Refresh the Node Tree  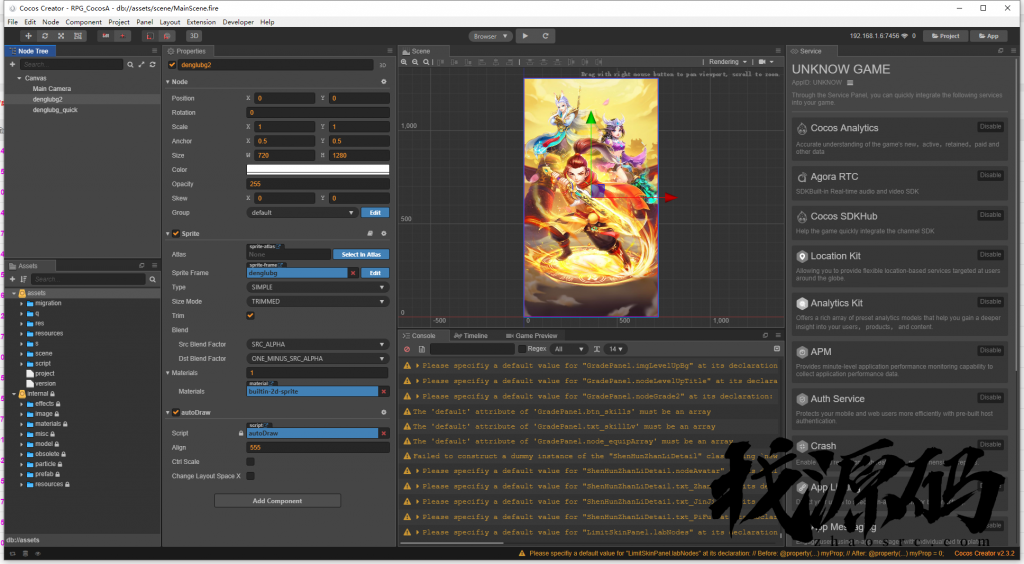(x=153, y=65)
